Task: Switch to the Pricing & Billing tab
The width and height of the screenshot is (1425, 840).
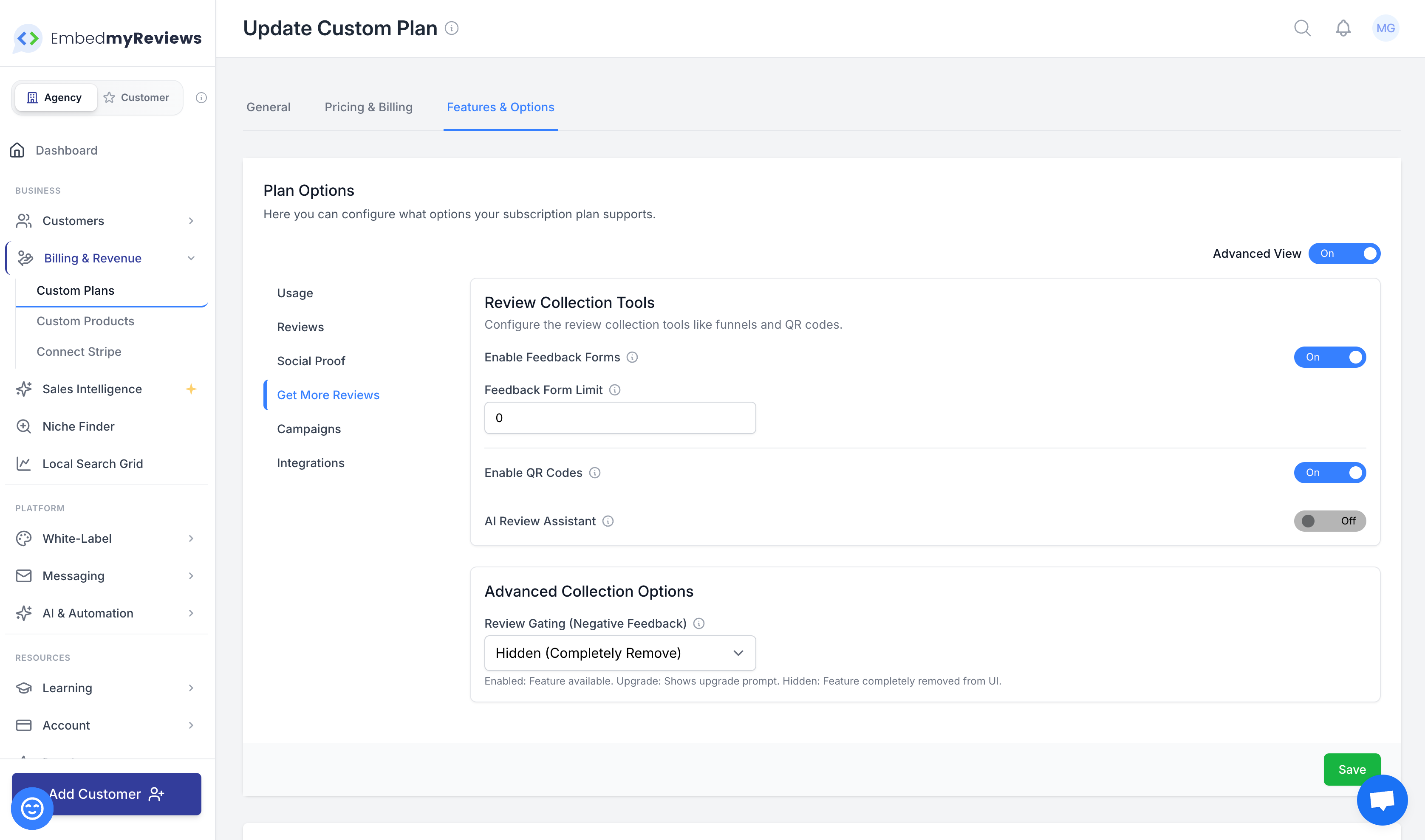Action: click(x=368, y=107)
